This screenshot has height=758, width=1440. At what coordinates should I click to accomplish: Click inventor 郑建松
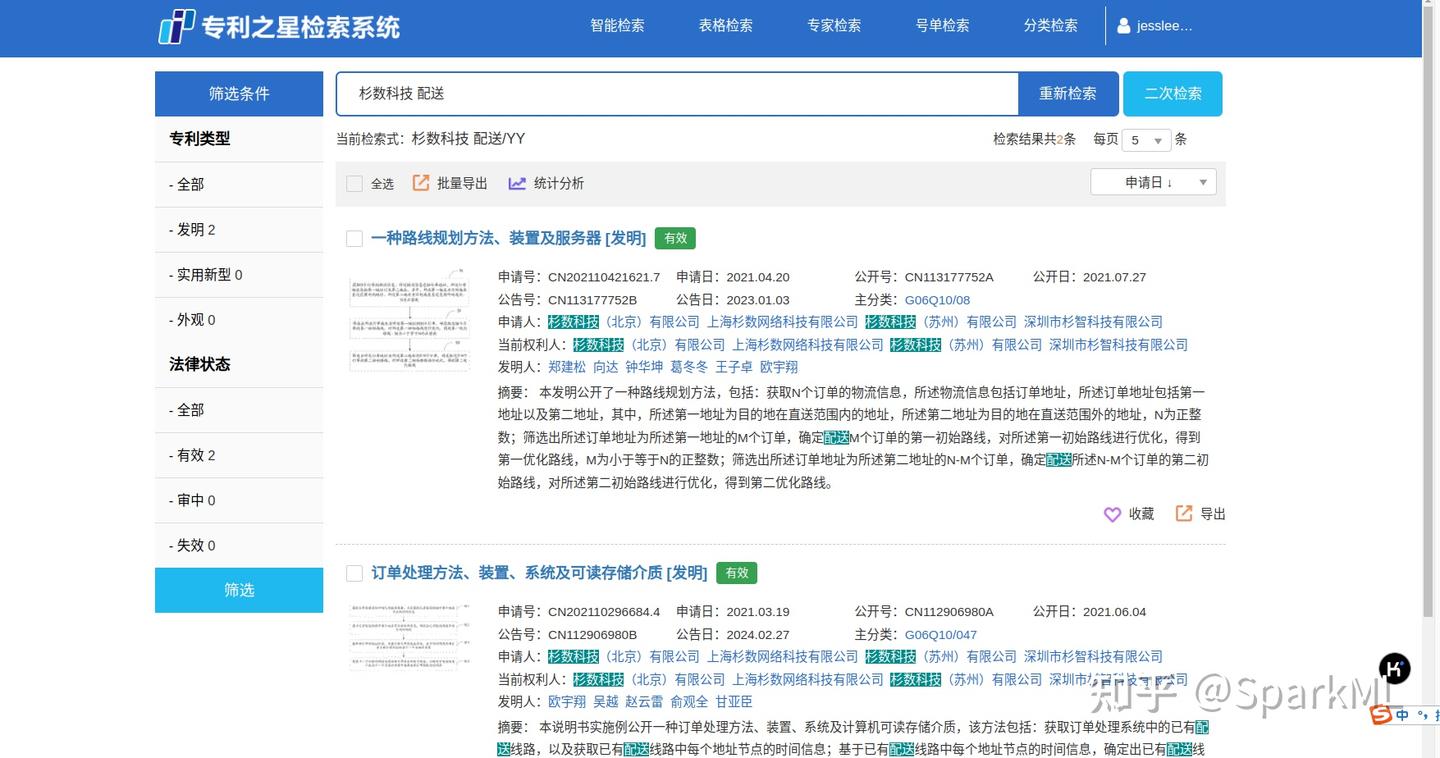click(567, 367)
